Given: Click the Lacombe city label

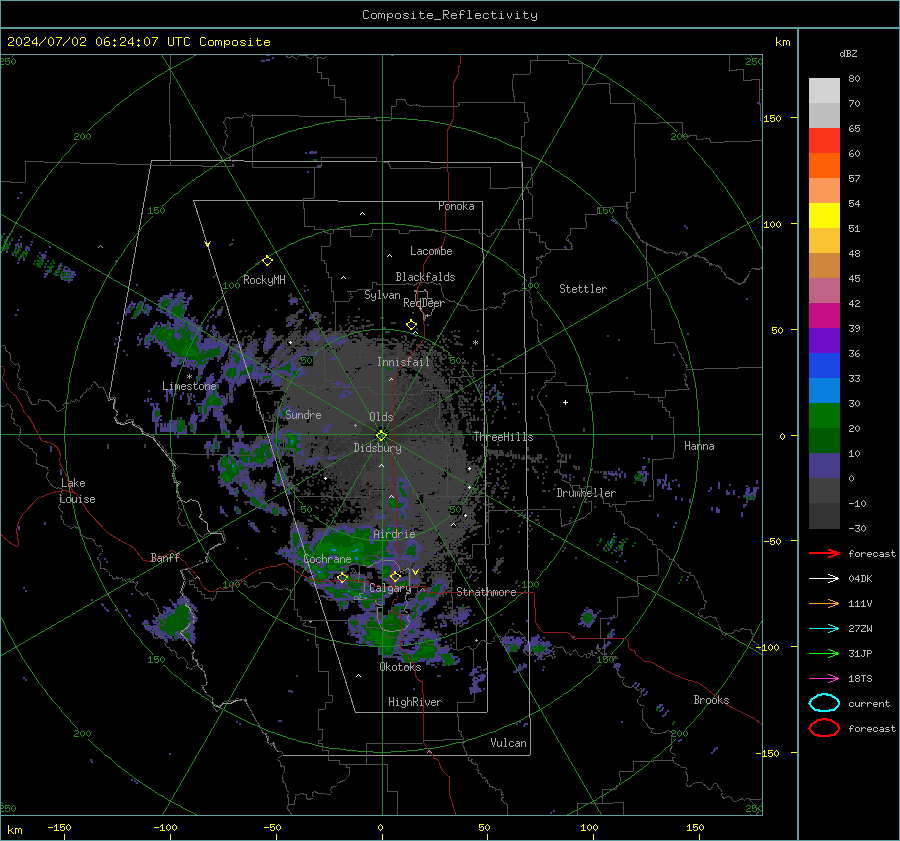Looking at the screenshot, I should point(431,251).
